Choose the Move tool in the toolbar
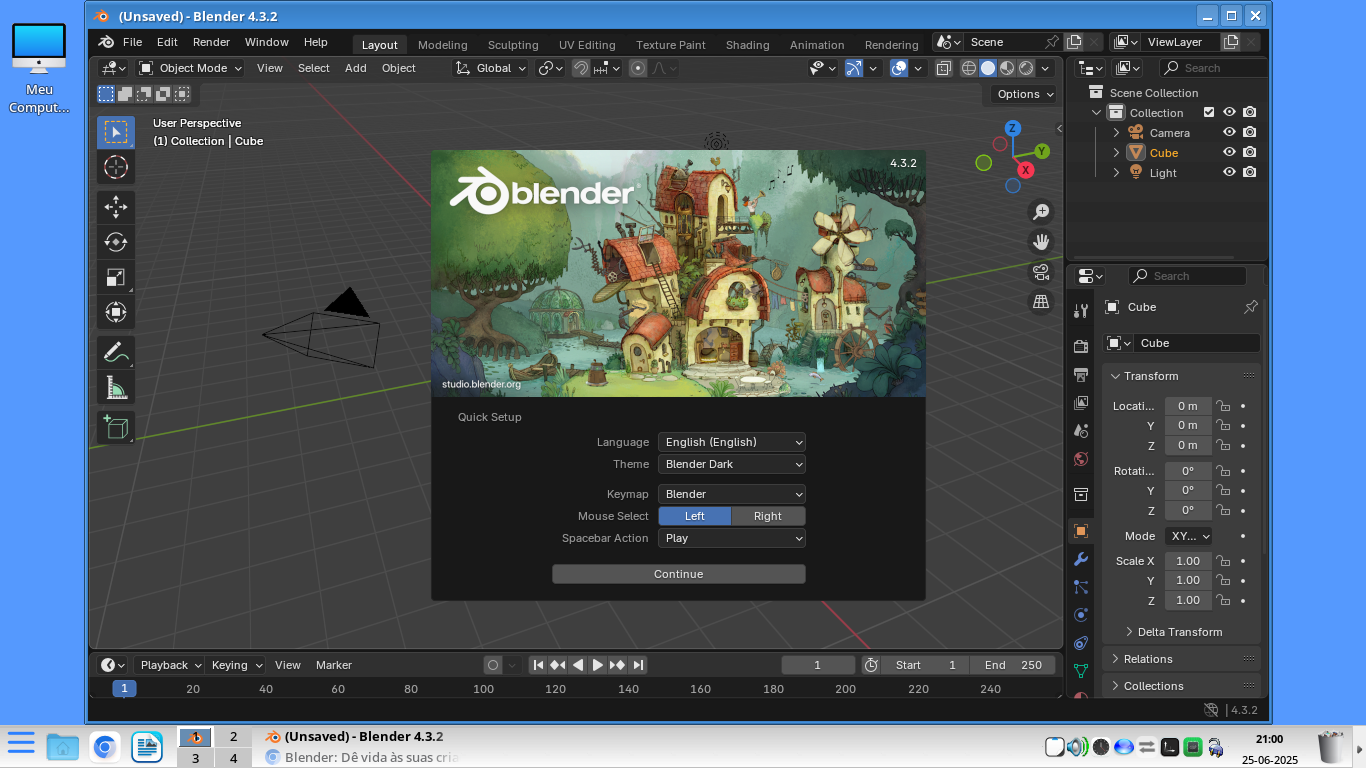Image resolution: width=1366 pixels, height=768 pixels. (x=116, y=207)
